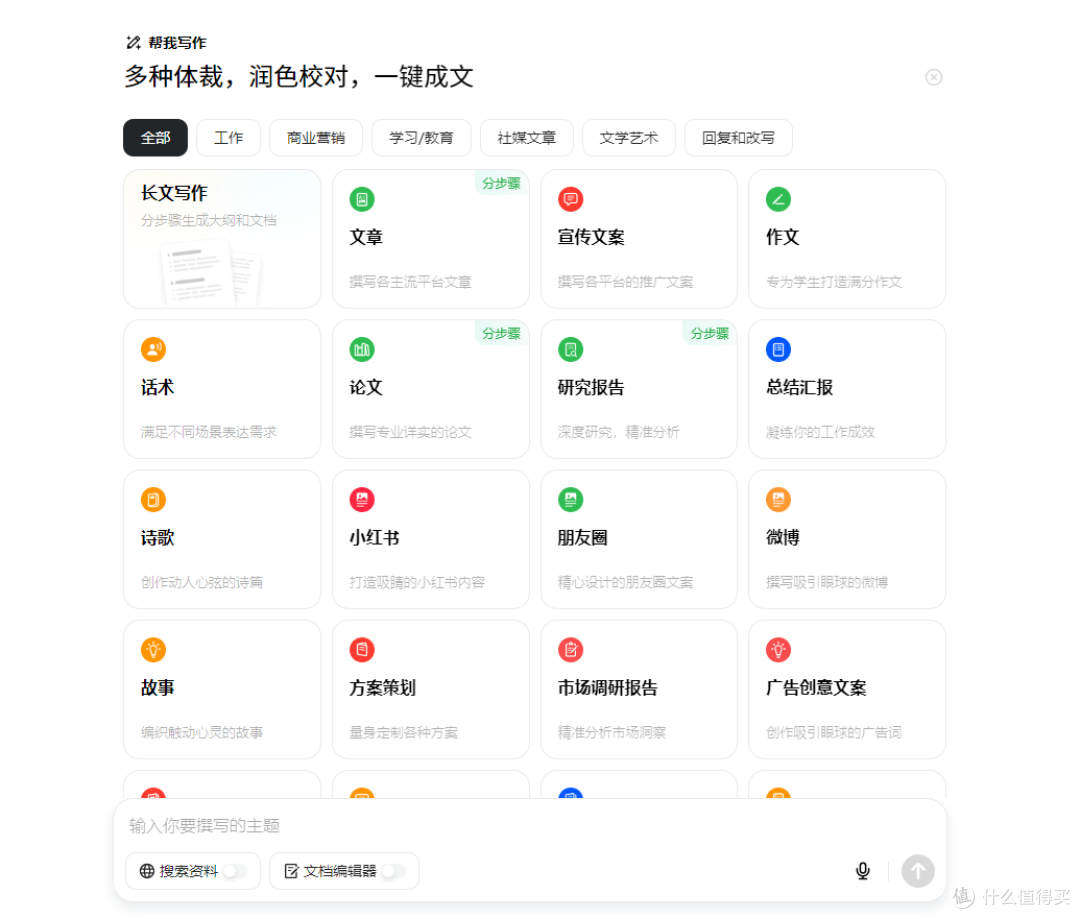
Task: Open the 长文写作 card
Action: tap(222, 239)
